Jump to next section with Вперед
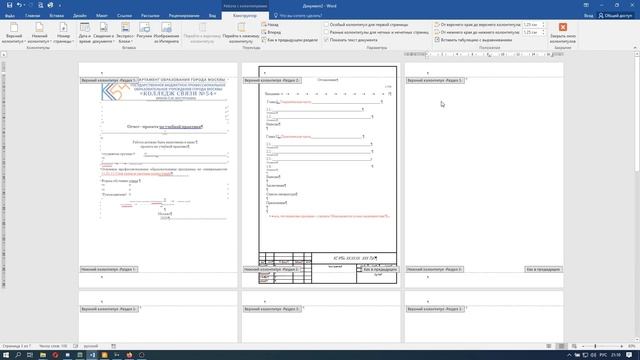Screen dimensions: 640x360 (271, 32)
